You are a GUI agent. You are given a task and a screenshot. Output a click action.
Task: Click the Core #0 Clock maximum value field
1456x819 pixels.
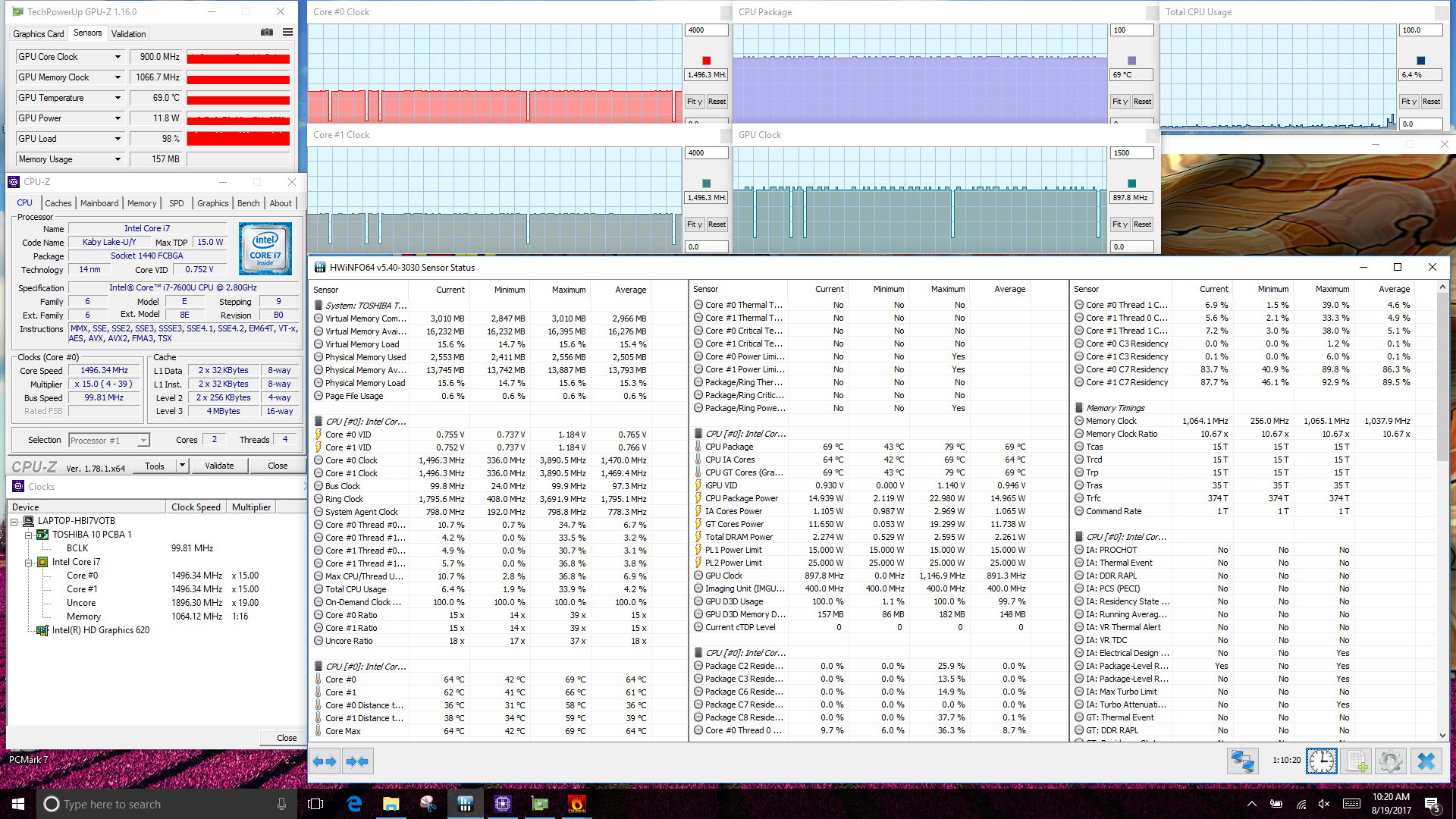[x=706, y=30]
